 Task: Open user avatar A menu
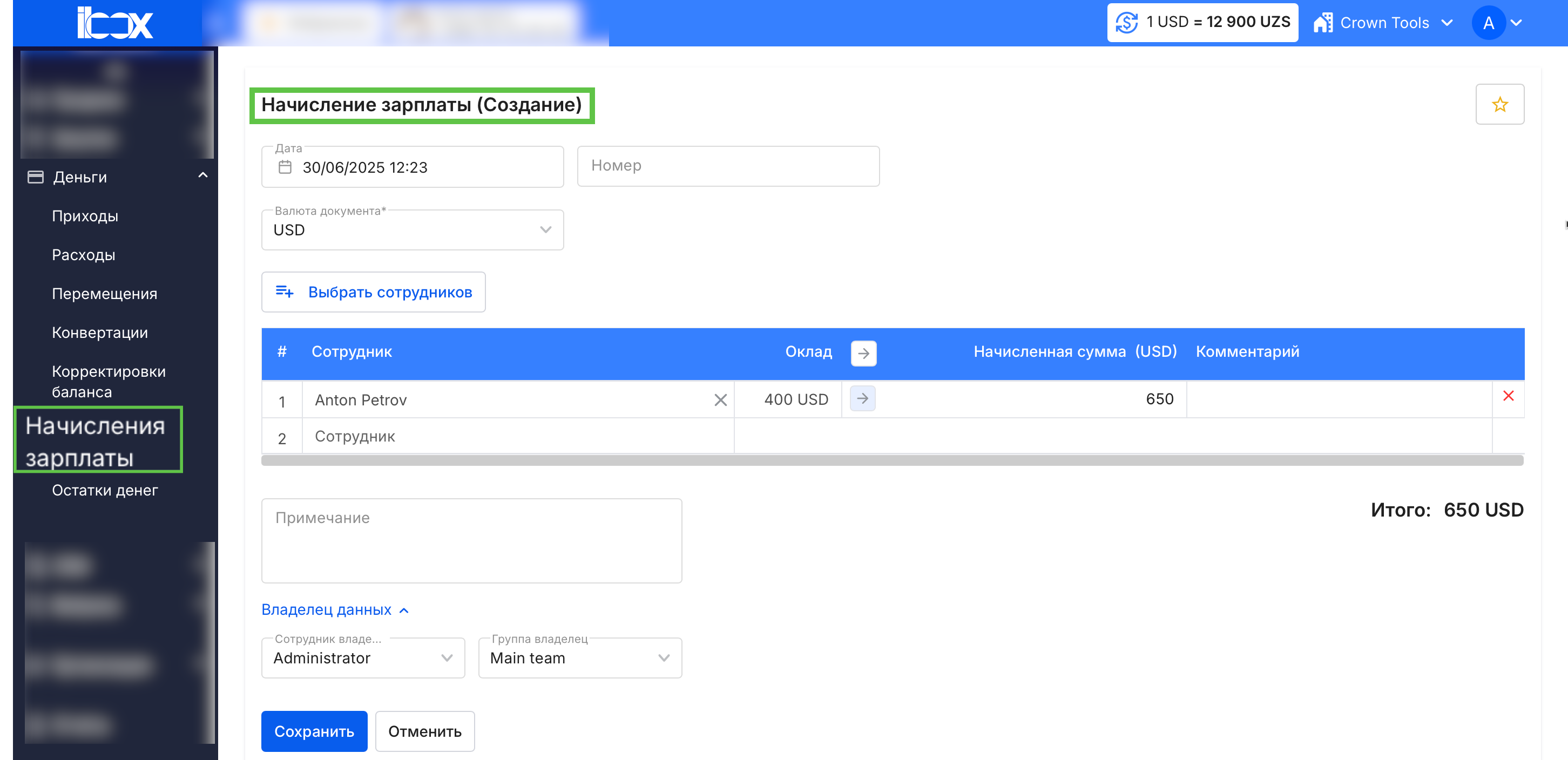point(1488,23)
